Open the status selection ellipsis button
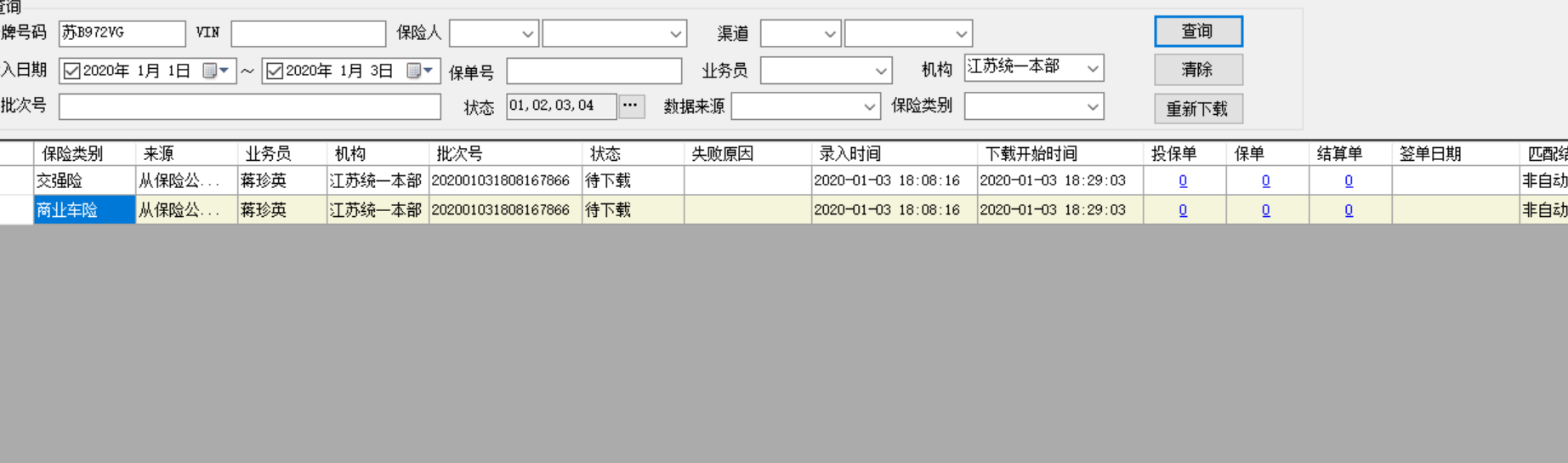 click(x=630, y=106)
